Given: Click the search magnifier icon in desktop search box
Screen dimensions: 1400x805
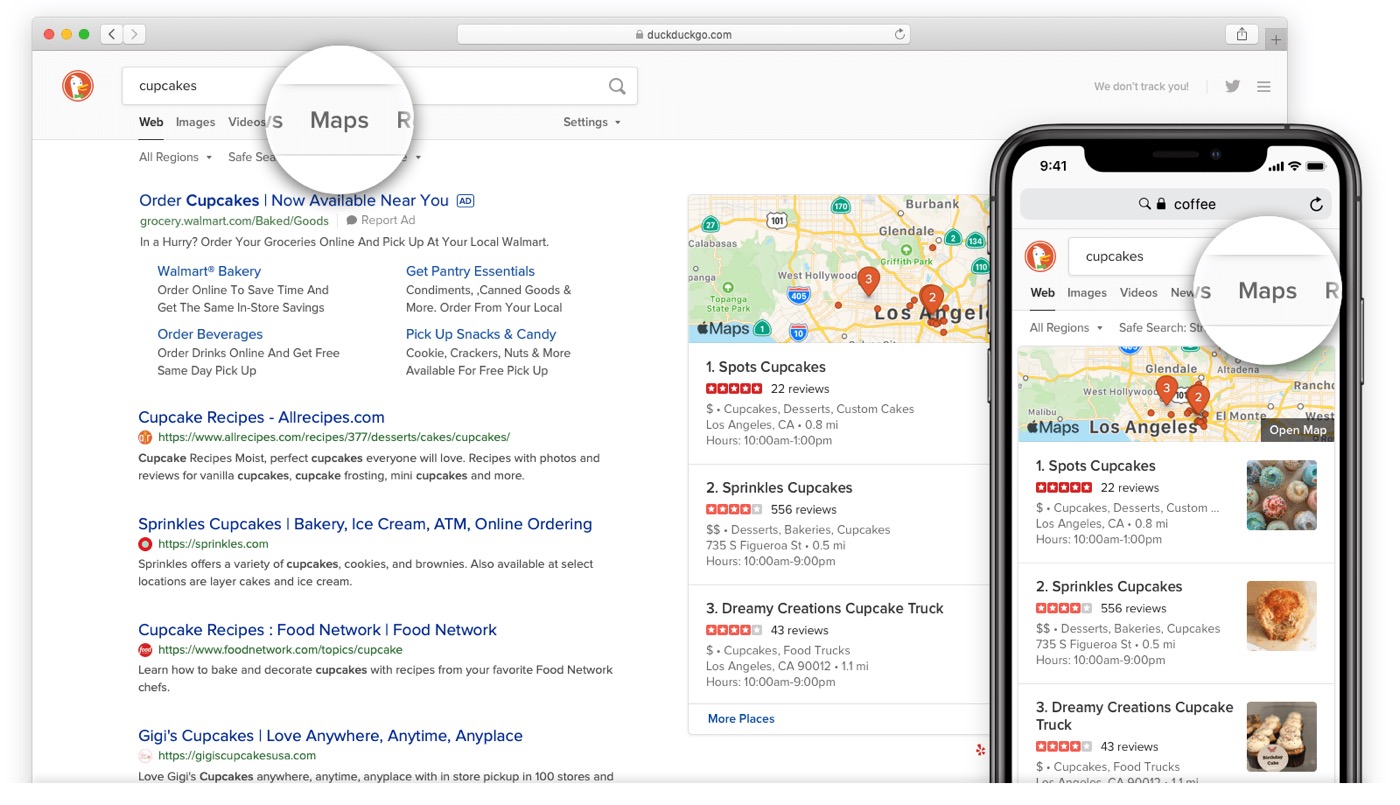Looking at the screenshot, I should (x=617, y=86).
